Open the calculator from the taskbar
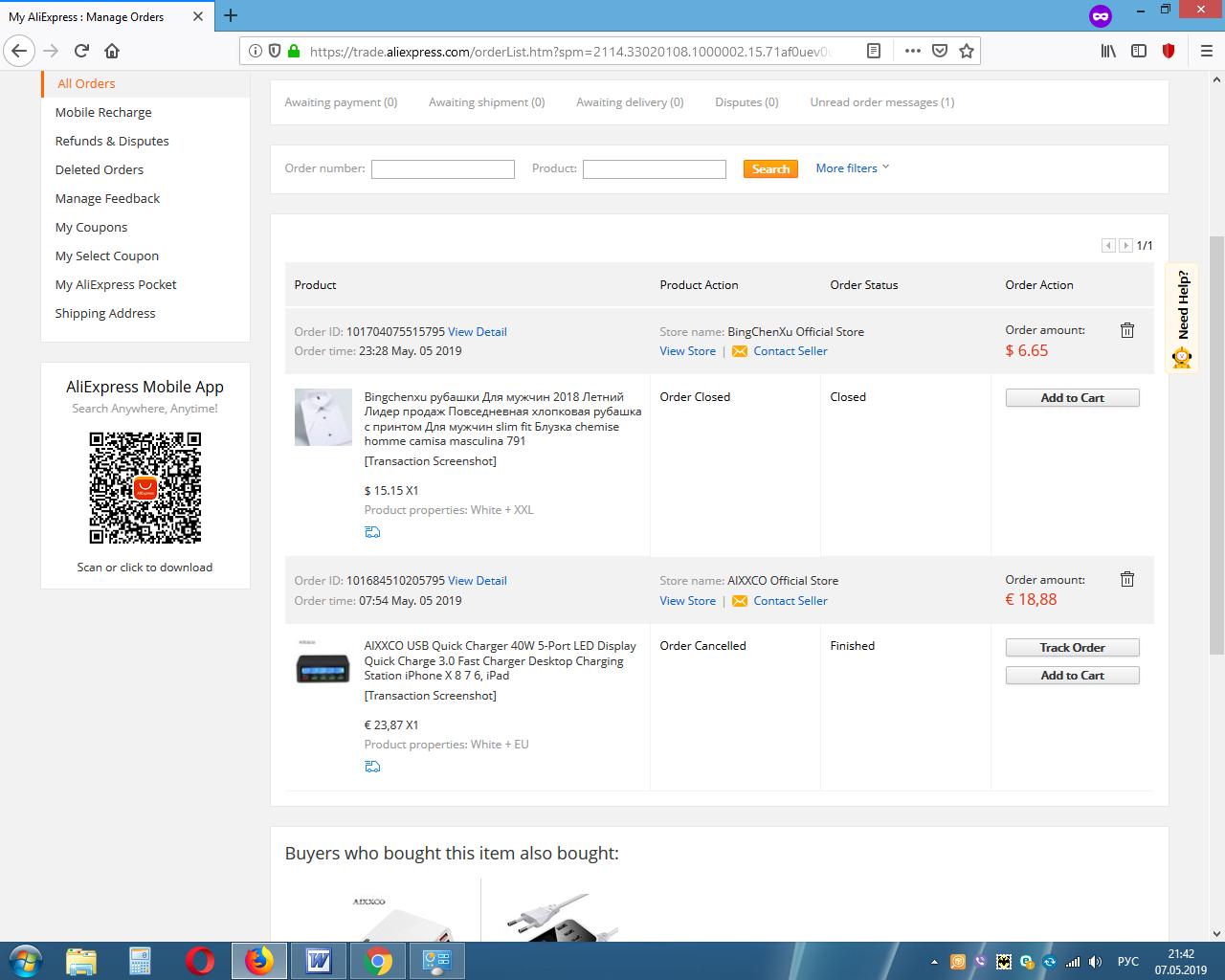This screenshot has width=1225, height=980. tap(141, 960)
